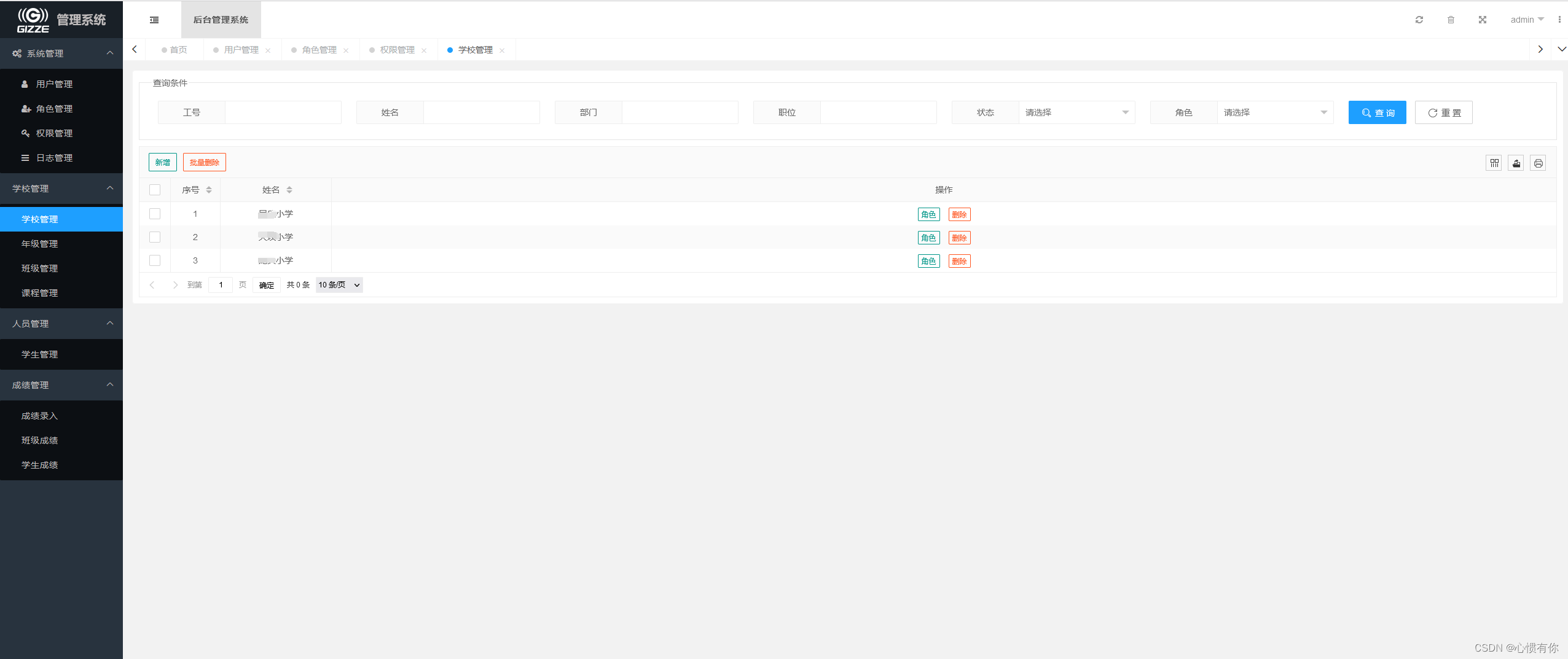Switch to the 首页 tab

[x=174, y=50]
